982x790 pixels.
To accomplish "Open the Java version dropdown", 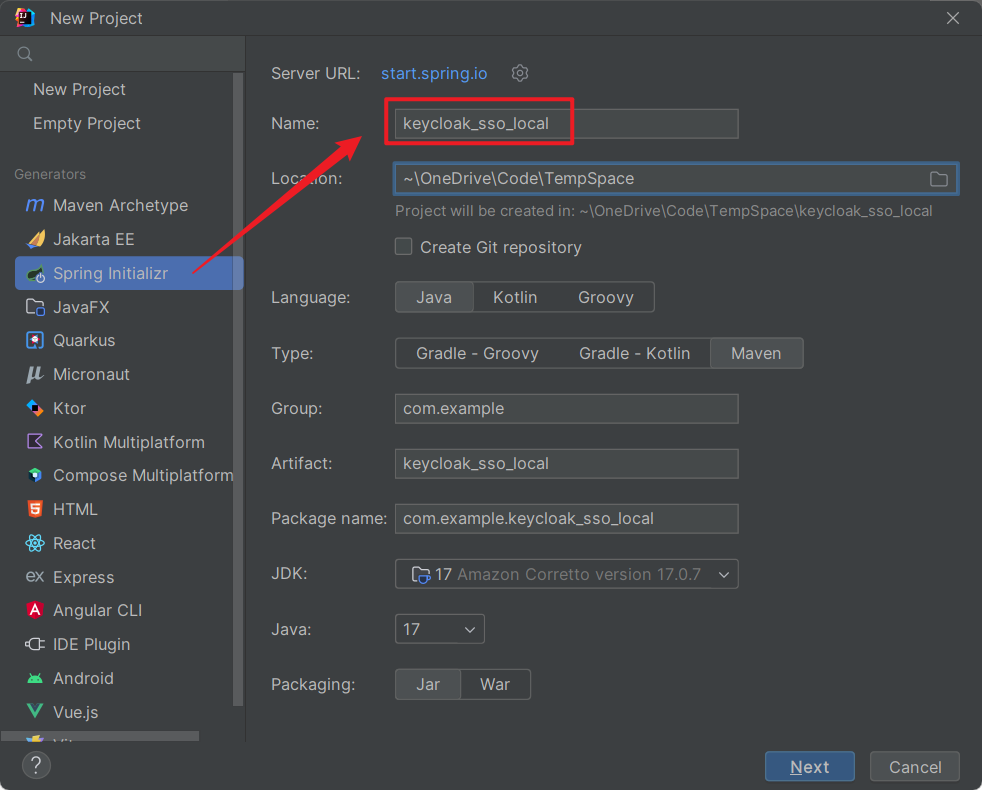I will coord(440,629).
